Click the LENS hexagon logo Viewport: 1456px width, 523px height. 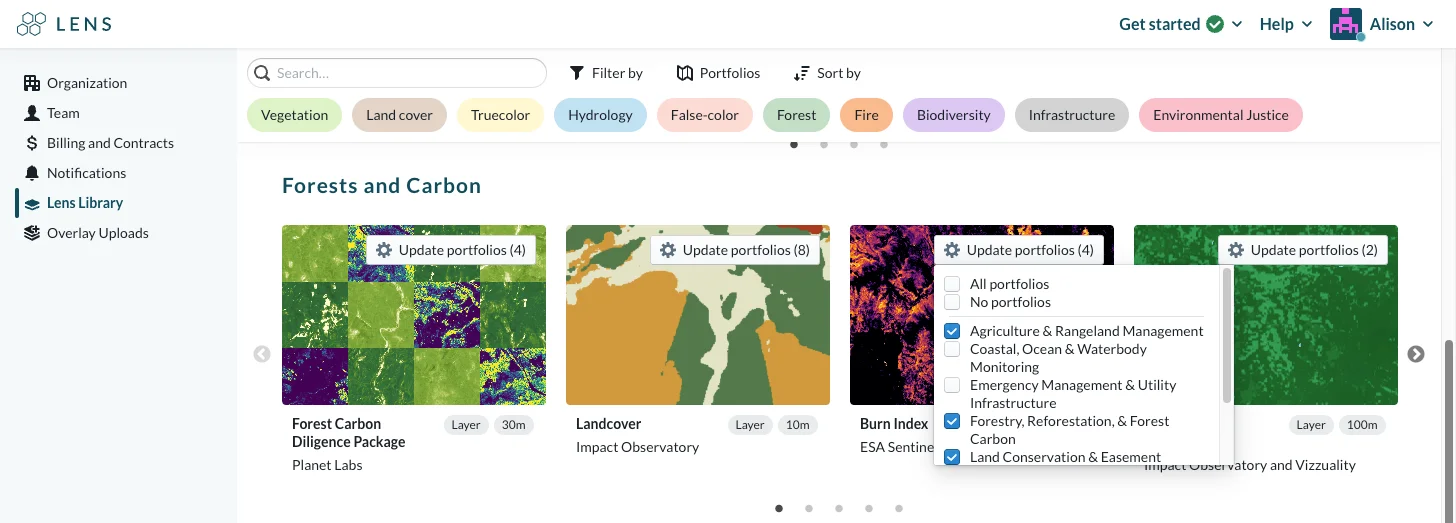point(31,23)
